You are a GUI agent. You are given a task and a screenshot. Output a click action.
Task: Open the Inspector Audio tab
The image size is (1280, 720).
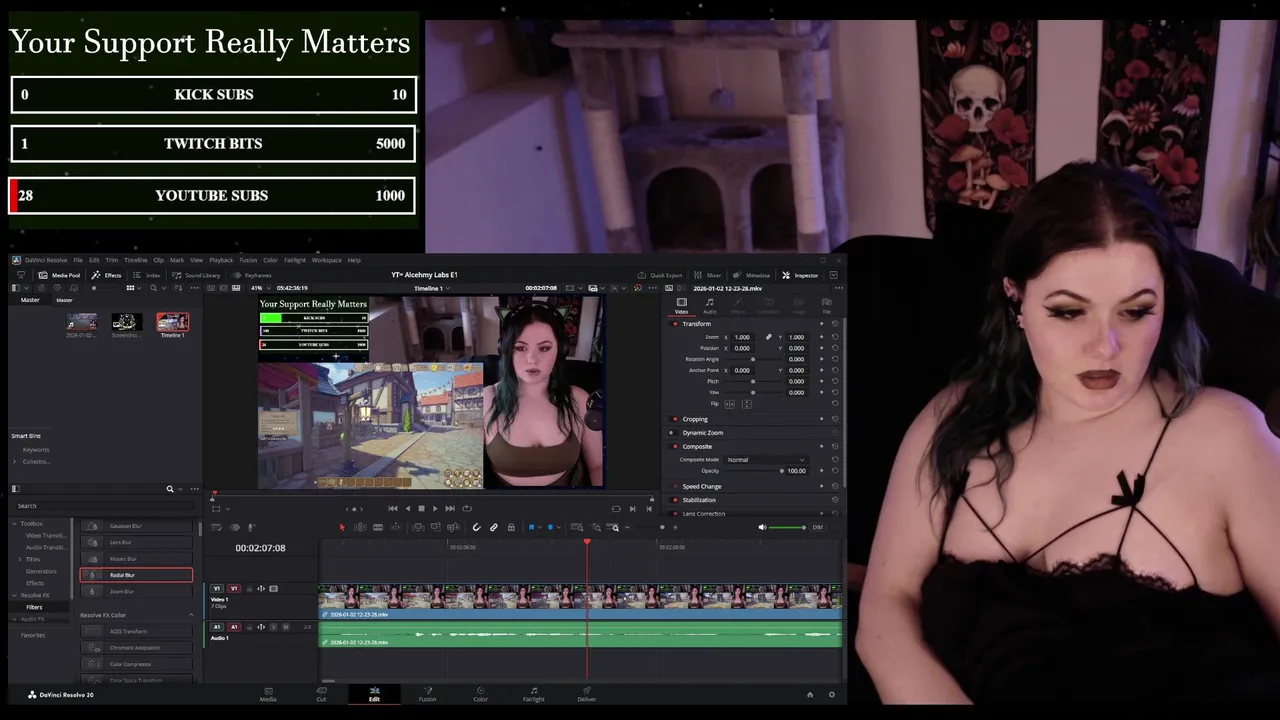710,305
